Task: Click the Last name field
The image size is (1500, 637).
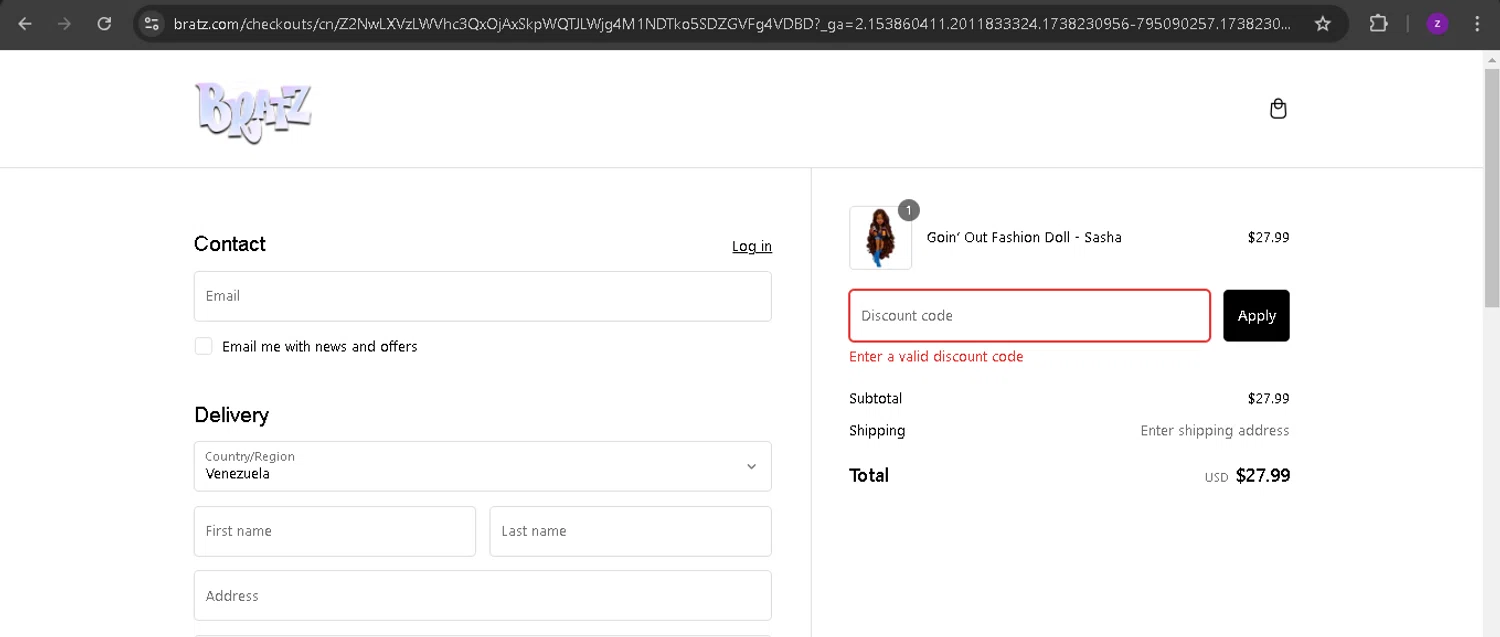Action: [631, 531]
